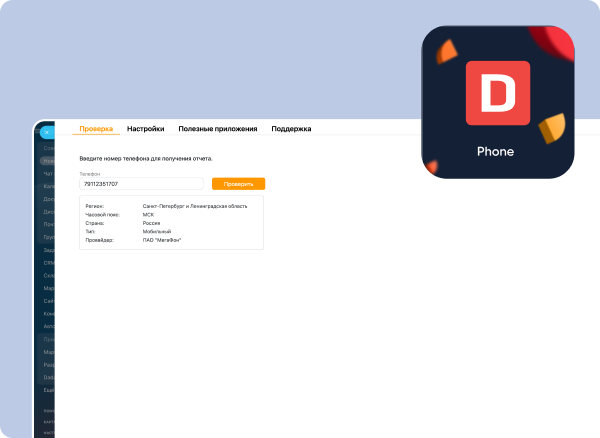Screen dimensions: 600x438
Task: Click the red D Phone app logo
Action: click(497, 93)
